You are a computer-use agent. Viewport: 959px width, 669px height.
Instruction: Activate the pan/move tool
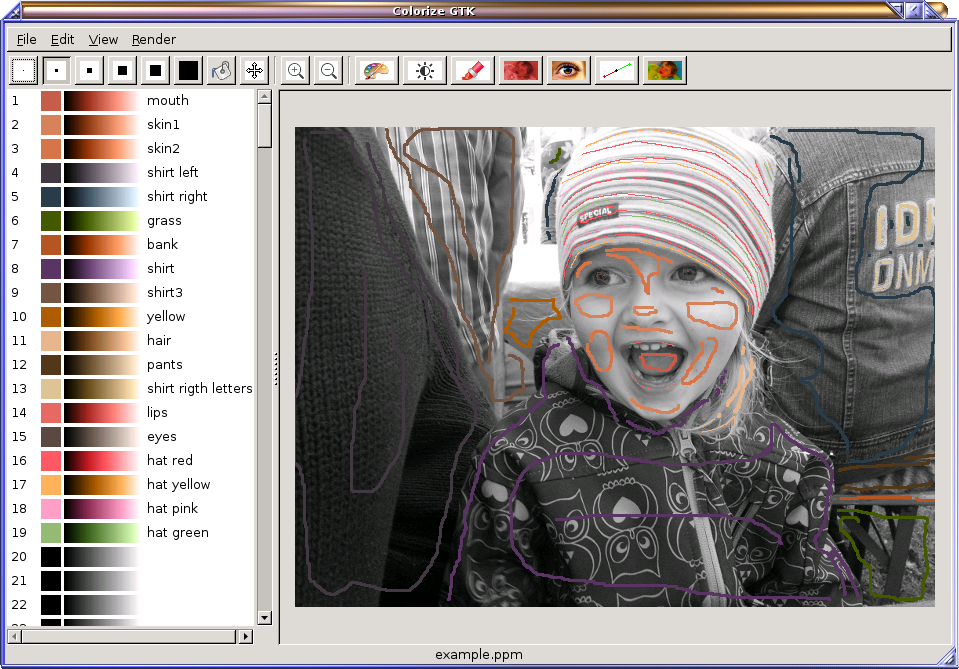(x=254, y=70)
